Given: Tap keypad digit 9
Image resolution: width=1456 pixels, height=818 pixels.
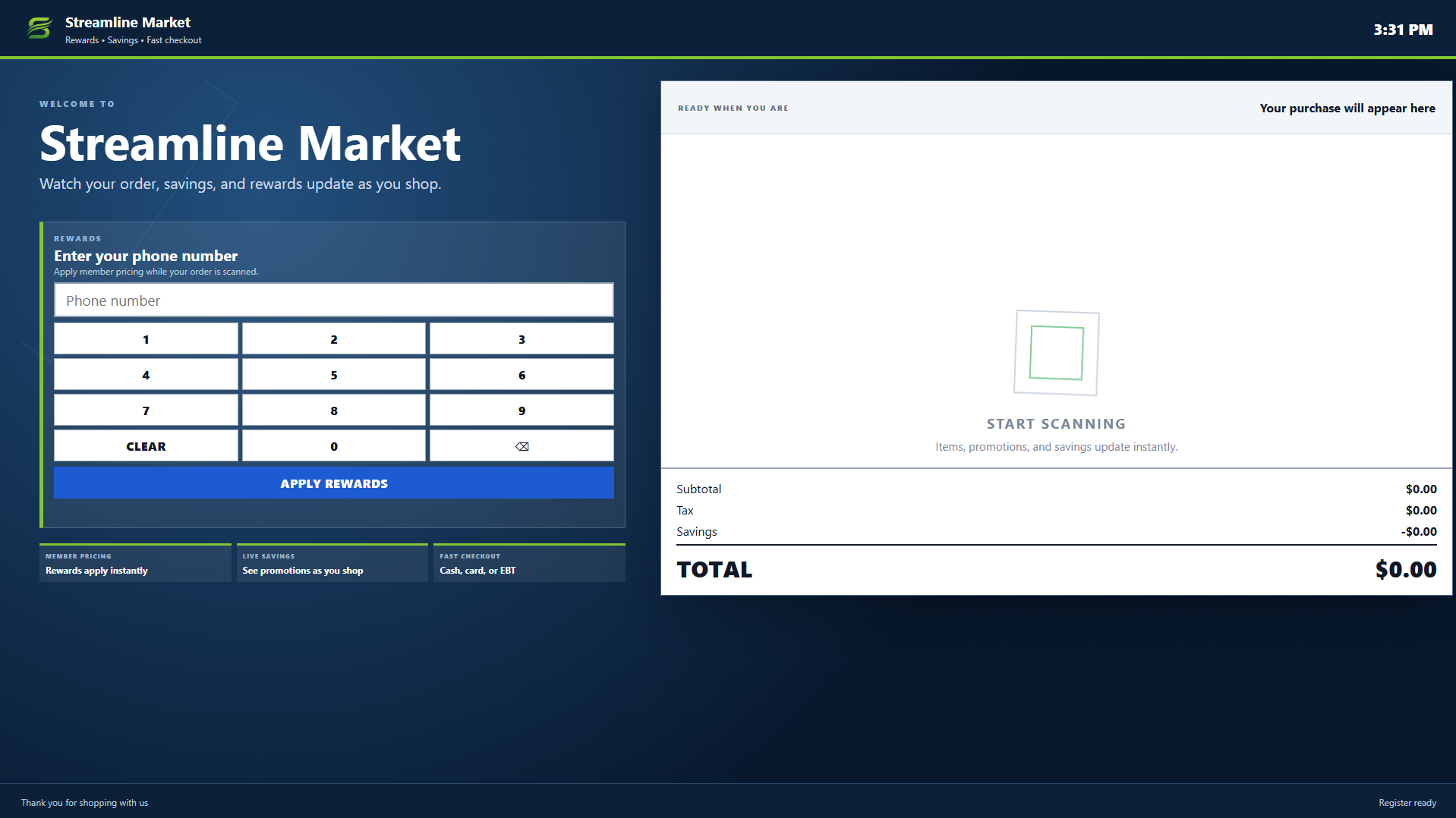Looking at the screenshot, I should pos(522,411).
